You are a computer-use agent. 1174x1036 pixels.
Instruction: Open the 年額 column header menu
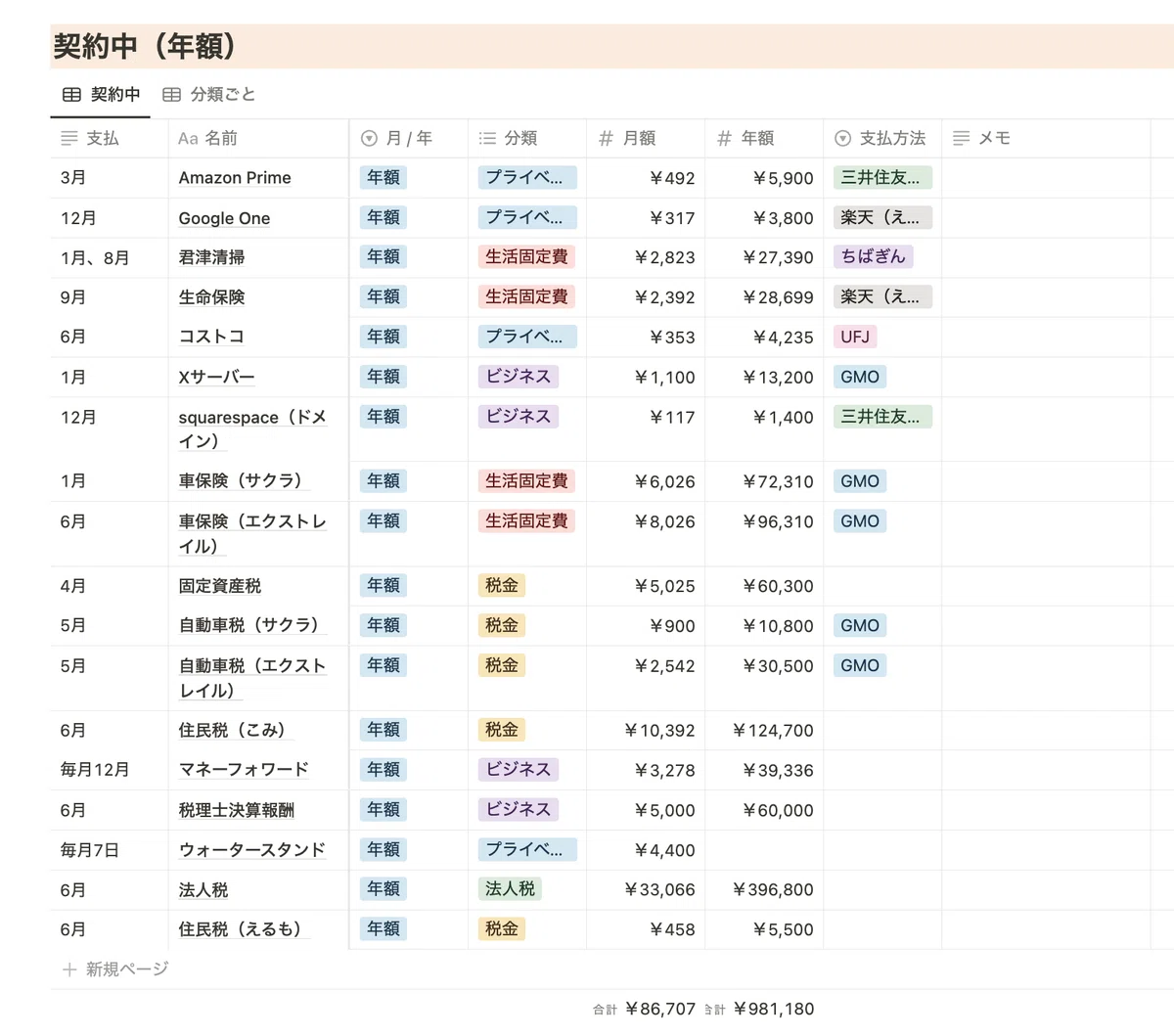point(764,139)
